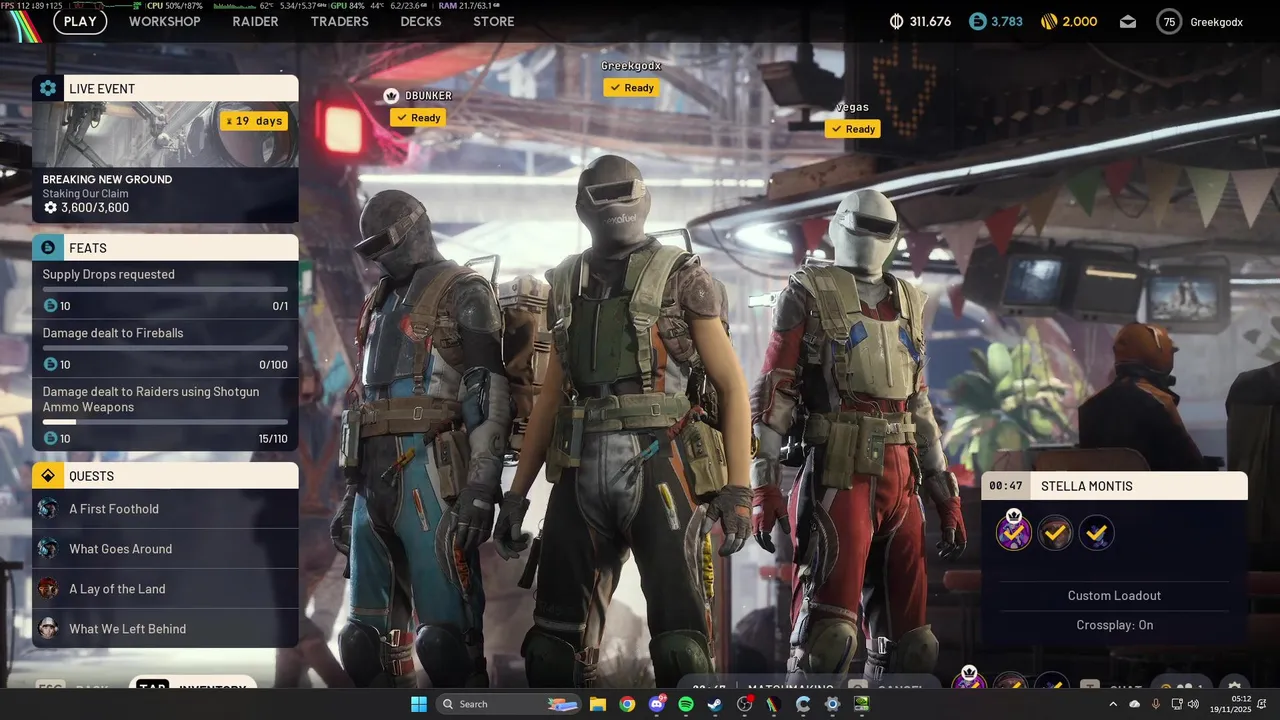Image resolution: width=1280 pixels, height=720 pixels.
Task: Click the 3,600/3,600 event progress text
Action: point(95,208)
